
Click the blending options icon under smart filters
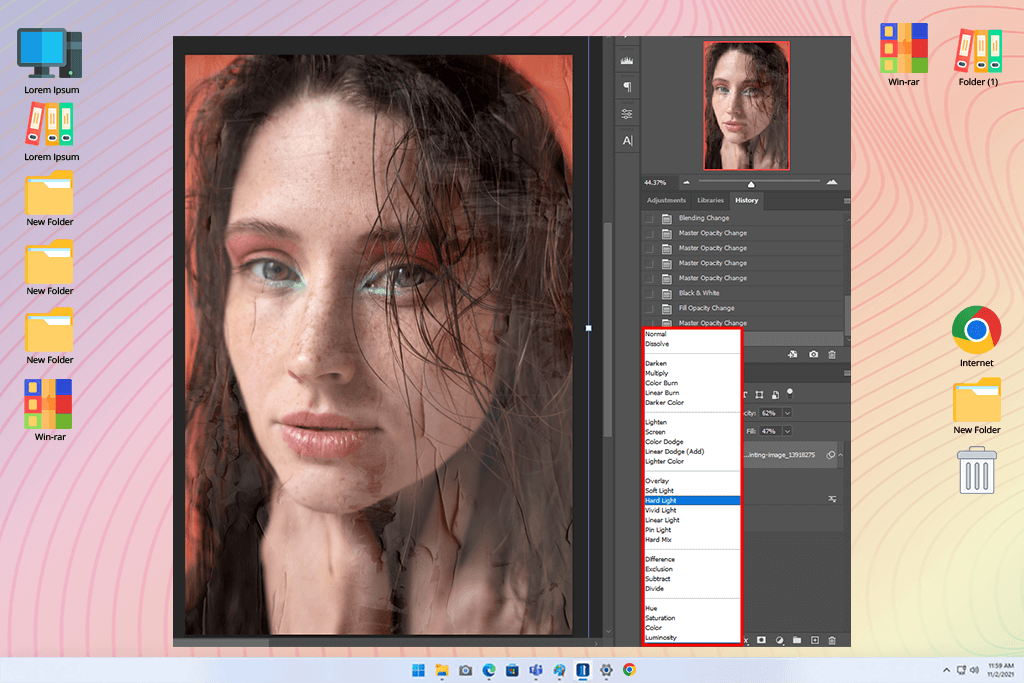(x=832, y=499)
